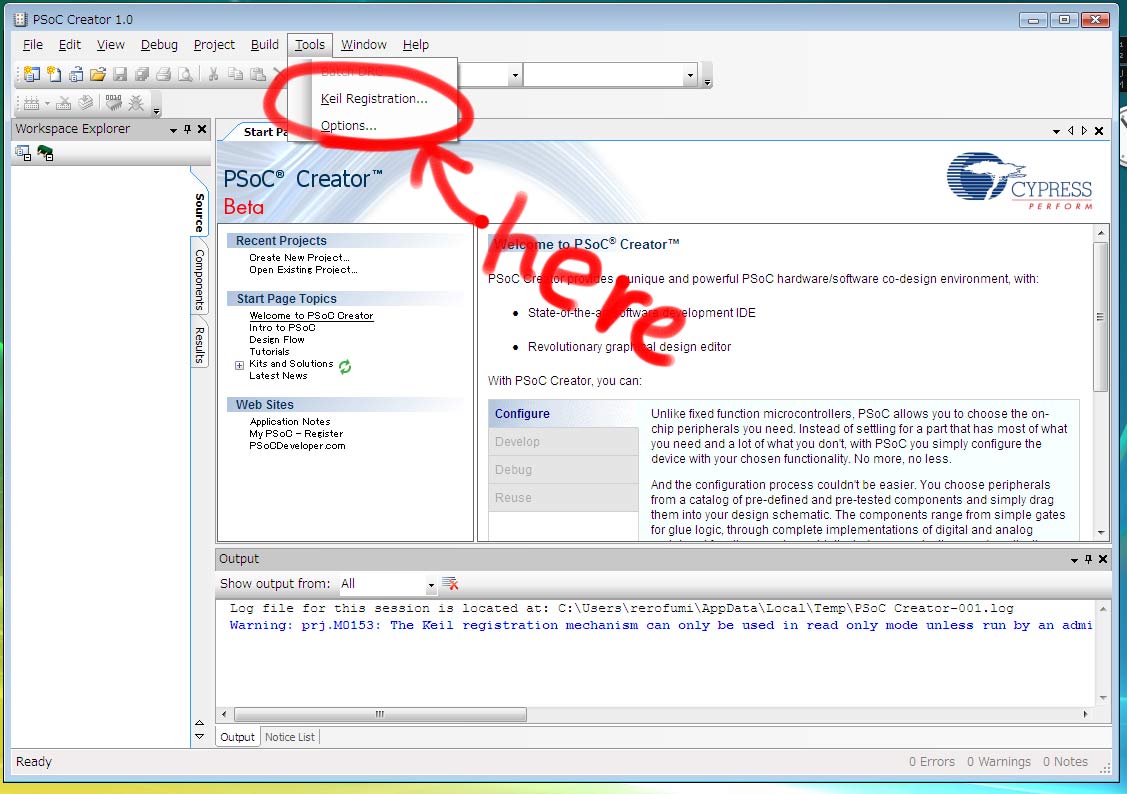Click the stacked layers download toolbar icon
This screenshot has height=794, width=1127.
point(86,103)
